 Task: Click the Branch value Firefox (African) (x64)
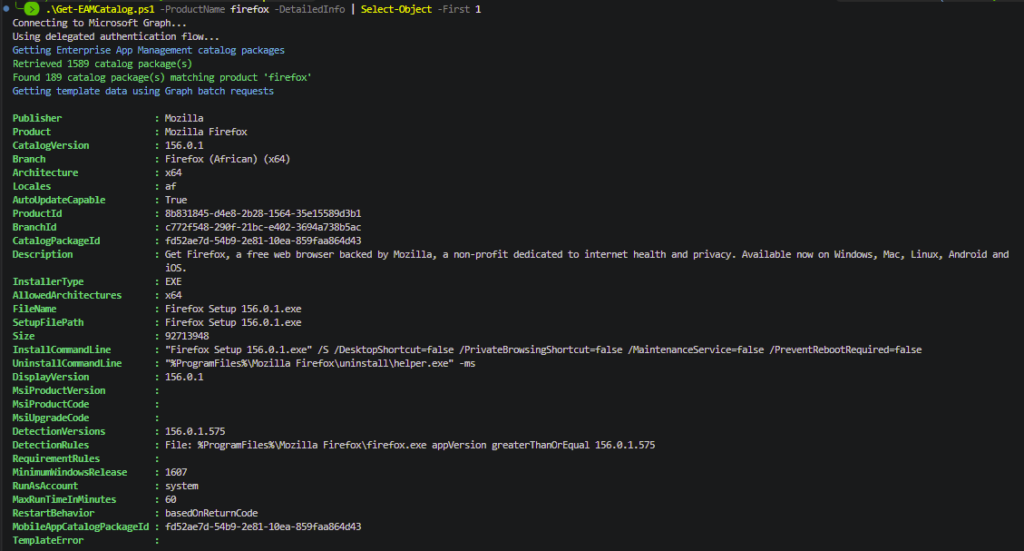click(x=227, y=159)
